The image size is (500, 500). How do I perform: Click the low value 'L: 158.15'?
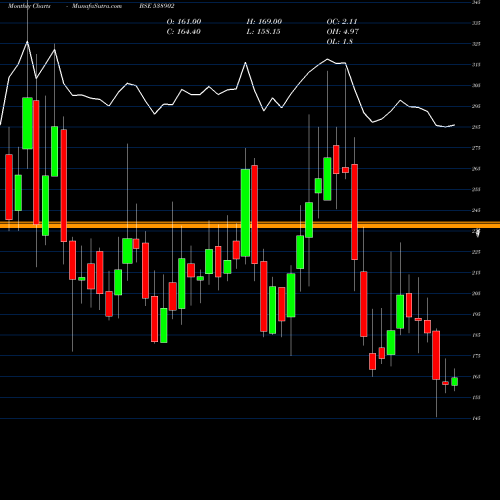[x=263, y=32]
